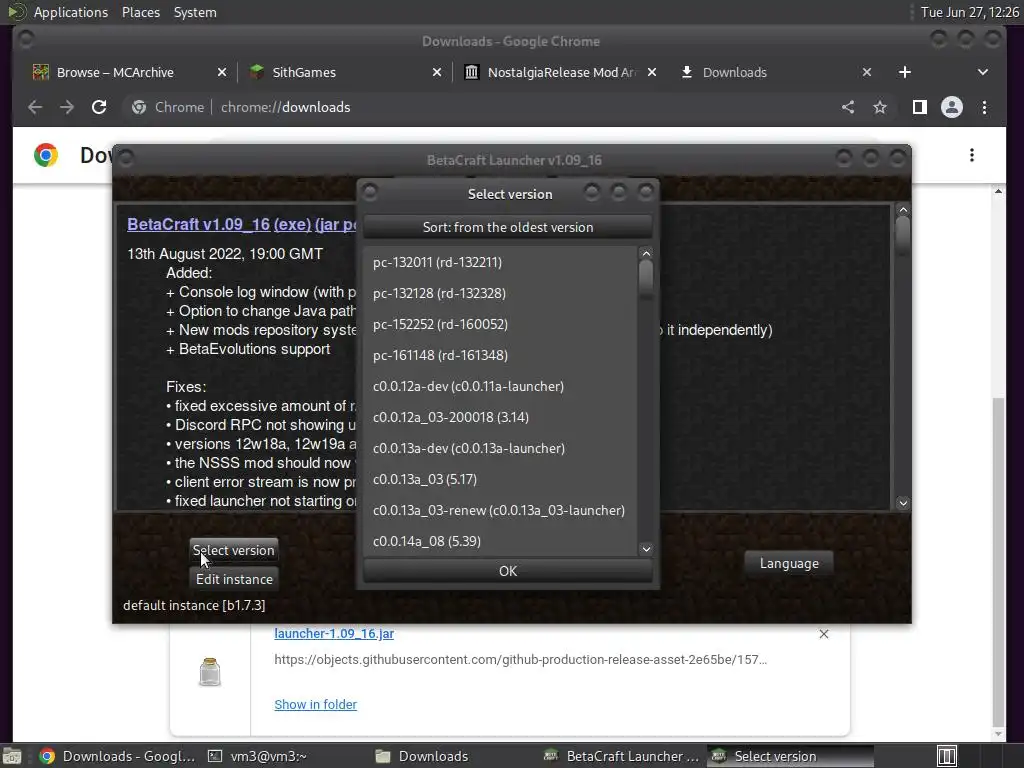Select version c0.0.12a_03-200018 (3.14)
Image resolution: width=1024 pixels, height=768 pixels.
point(500,417)
